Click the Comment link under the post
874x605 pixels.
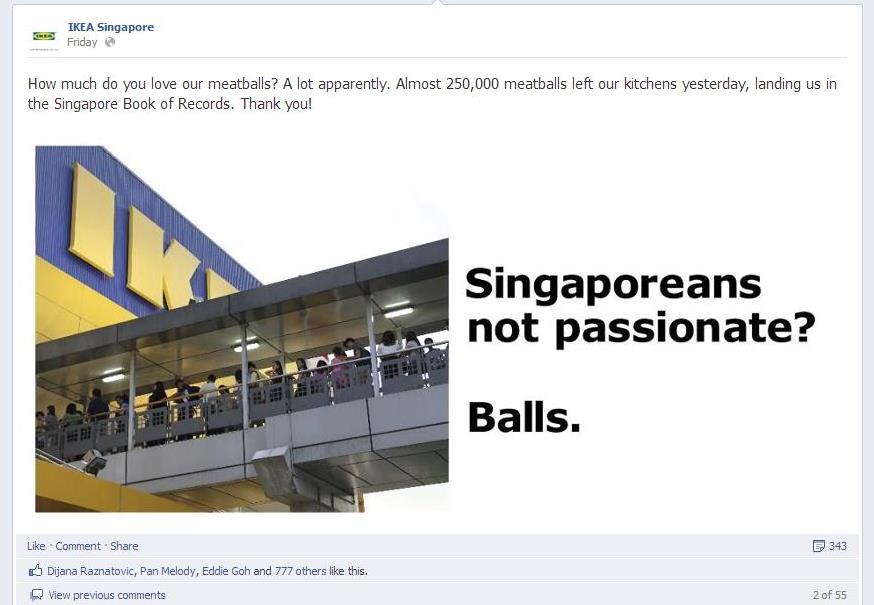click(78, 546)
